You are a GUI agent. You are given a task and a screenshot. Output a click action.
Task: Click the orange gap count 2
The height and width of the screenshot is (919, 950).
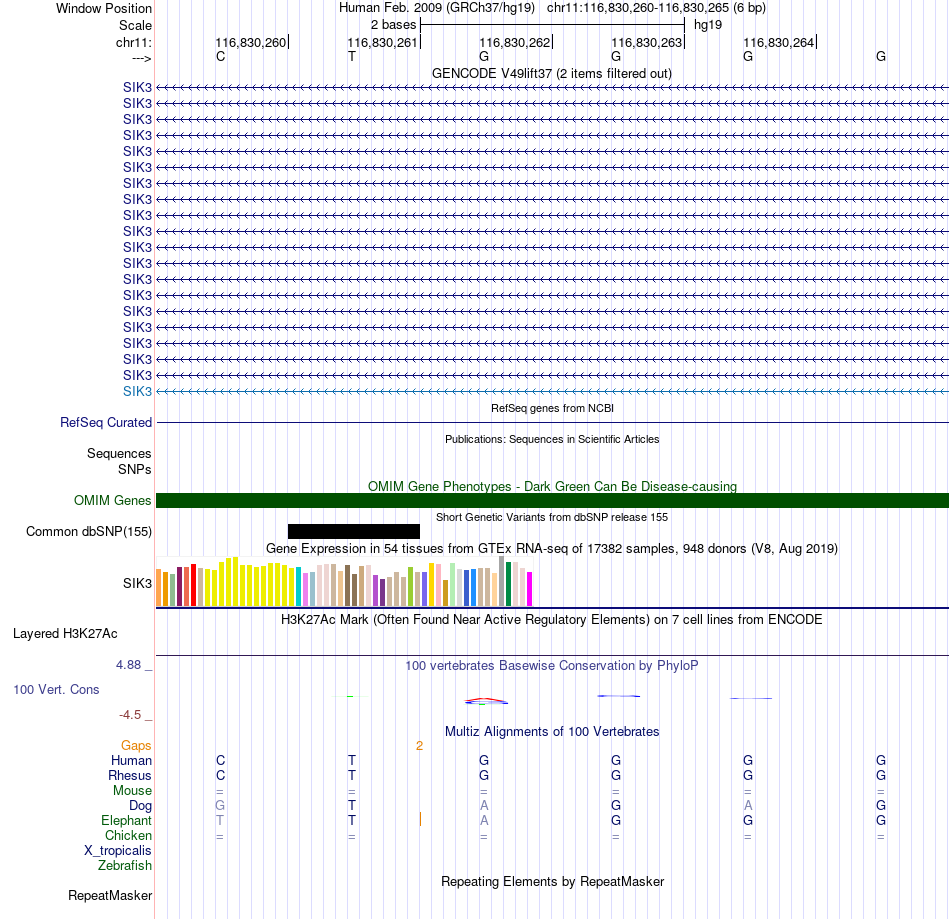[x=419, y=746]
